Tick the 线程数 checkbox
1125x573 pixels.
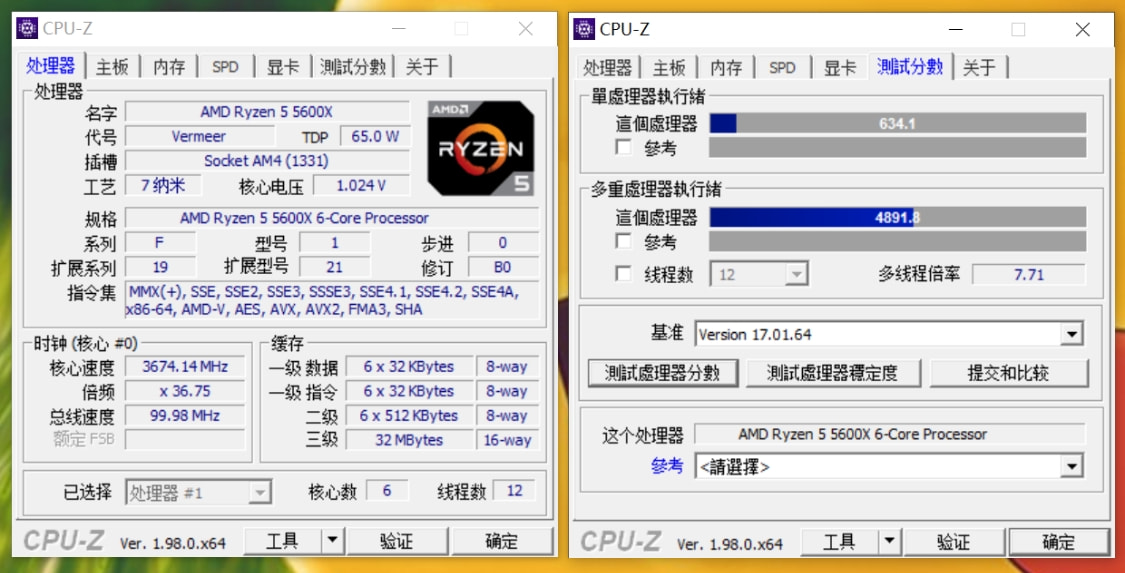(624, 274)
